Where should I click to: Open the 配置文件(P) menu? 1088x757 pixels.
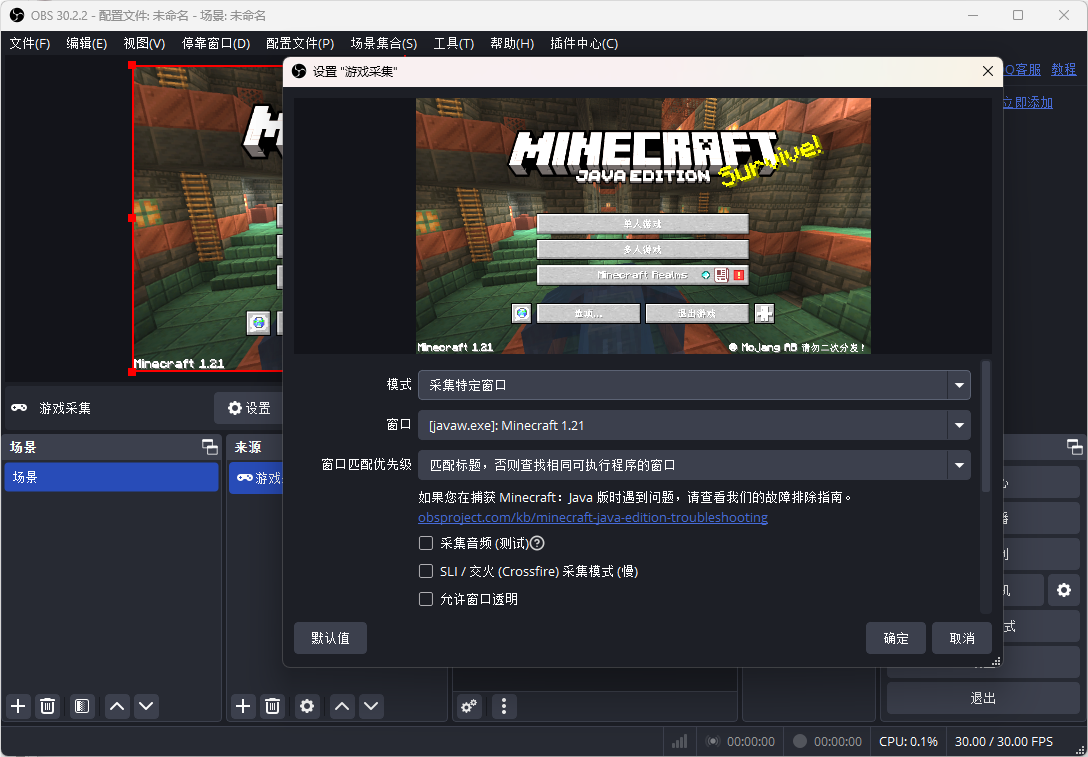coord(300,44)
